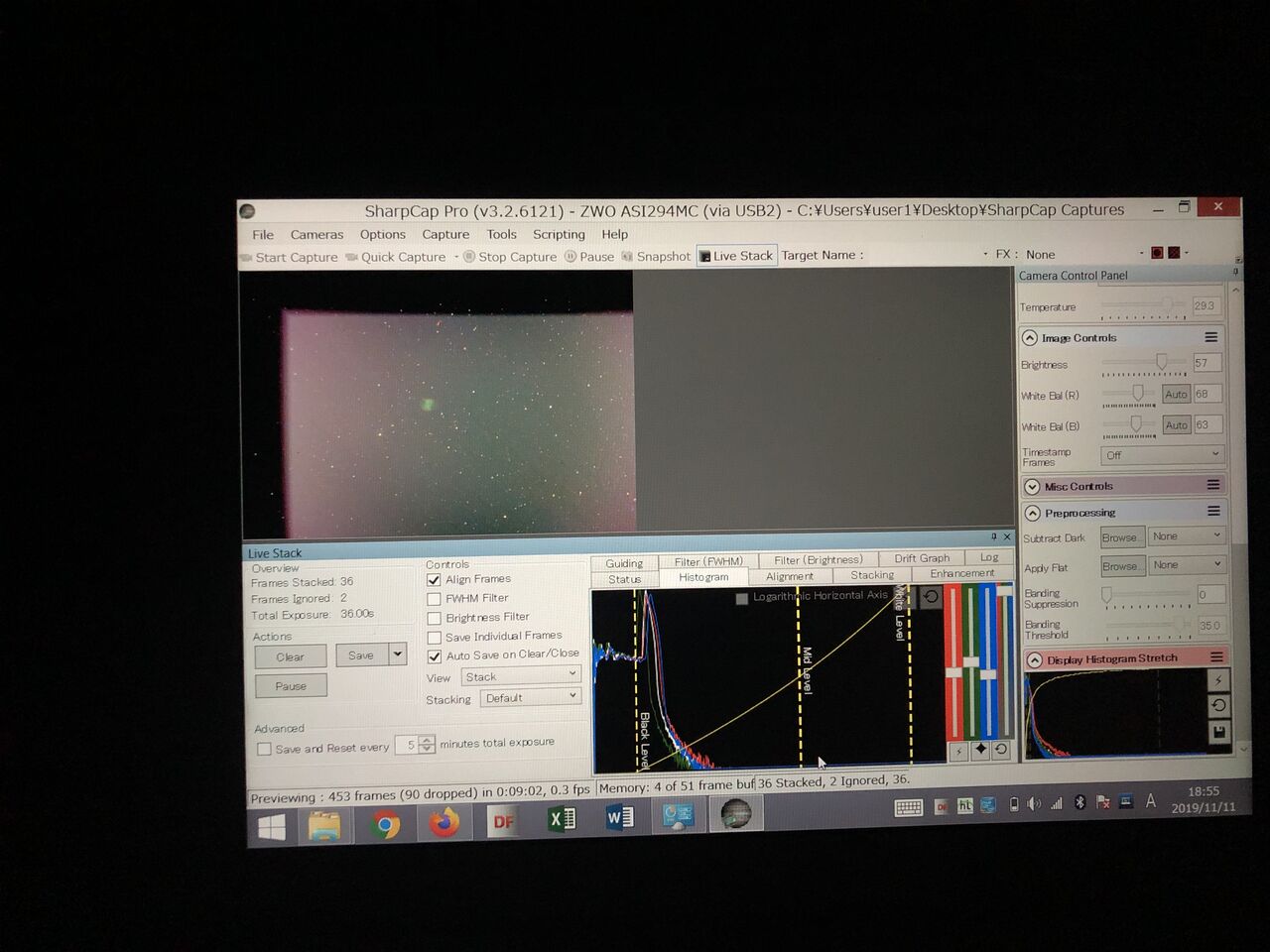Click Stop Capture in the toolbar
The height and width of the screenshot is (952, 1270).
point(510,256)
